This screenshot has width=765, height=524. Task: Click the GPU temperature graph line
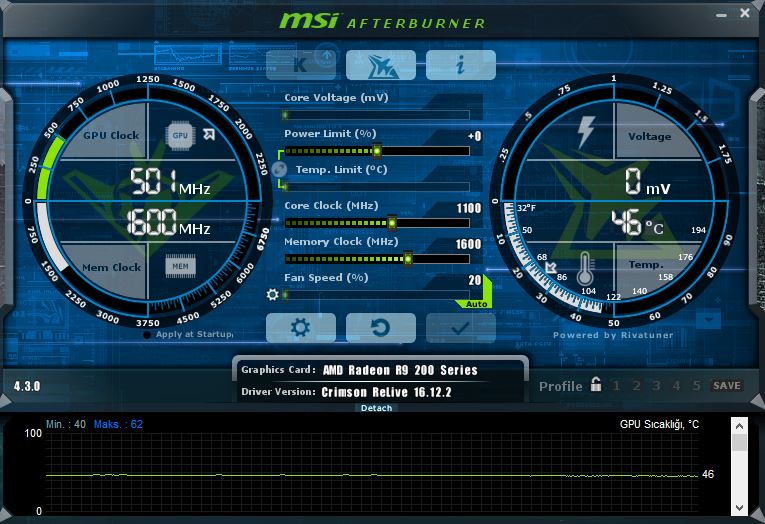point(372,475)
